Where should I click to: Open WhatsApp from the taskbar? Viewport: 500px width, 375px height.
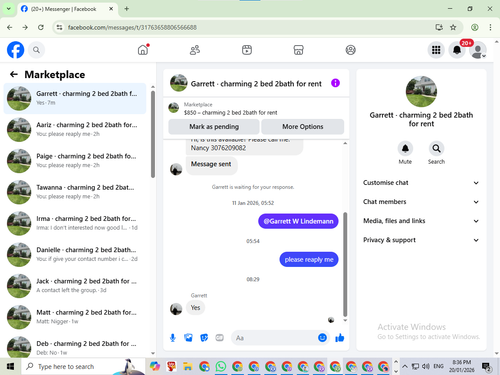click(x=221, y=367)
